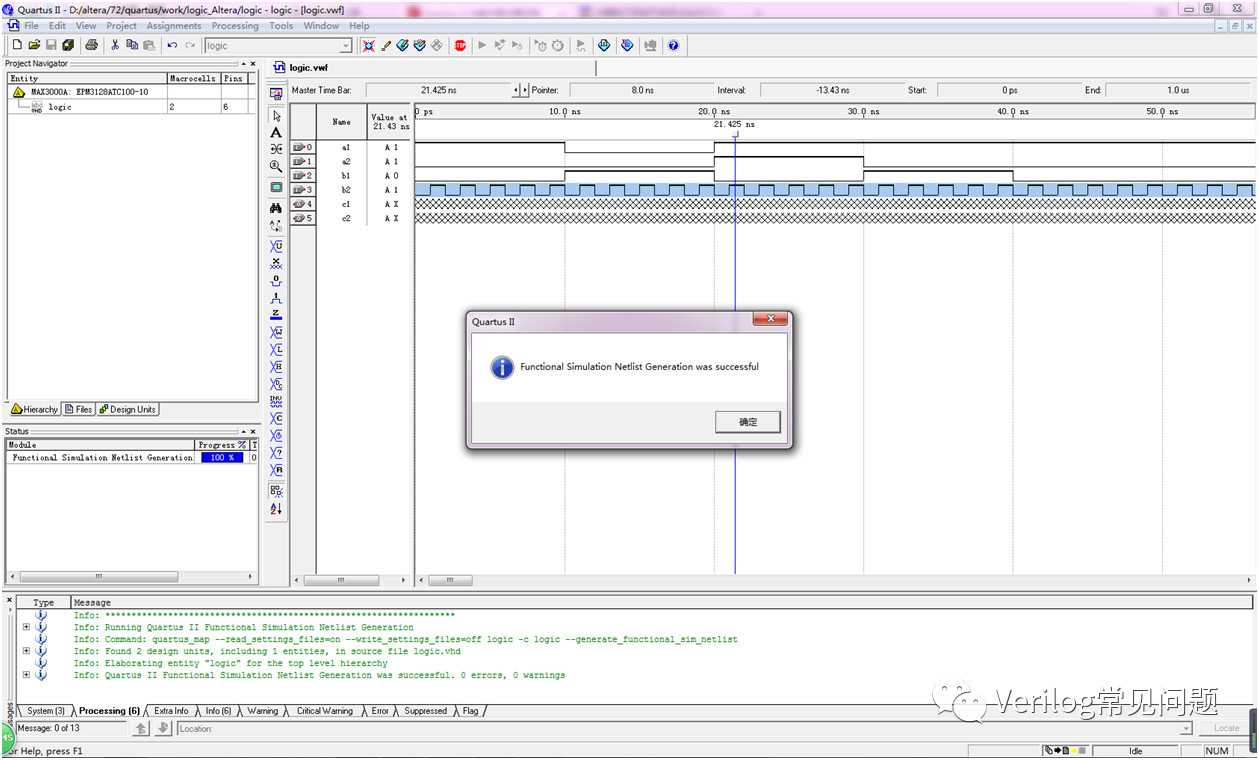
Task: Select the logic.vwf document tab
Action: 306,68
